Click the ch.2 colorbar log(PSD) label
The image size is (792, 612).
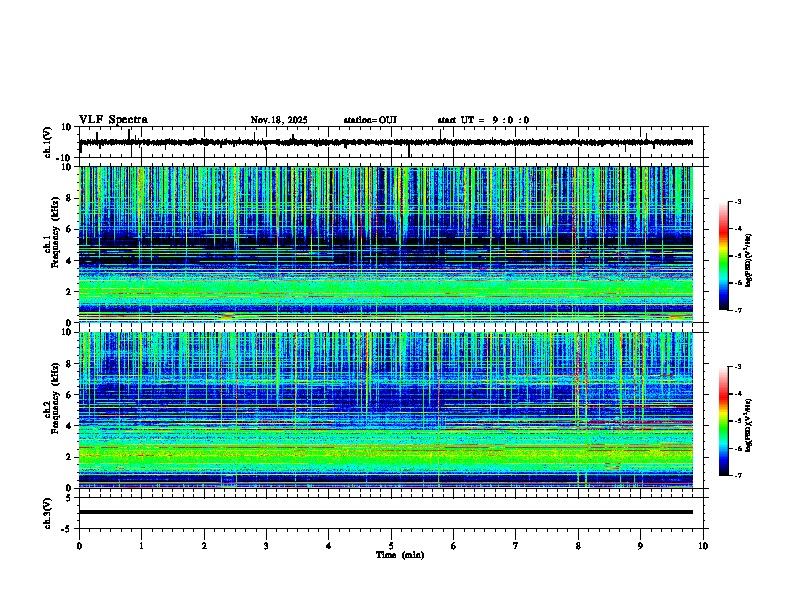pyautogui.click(x=748, y=425)
